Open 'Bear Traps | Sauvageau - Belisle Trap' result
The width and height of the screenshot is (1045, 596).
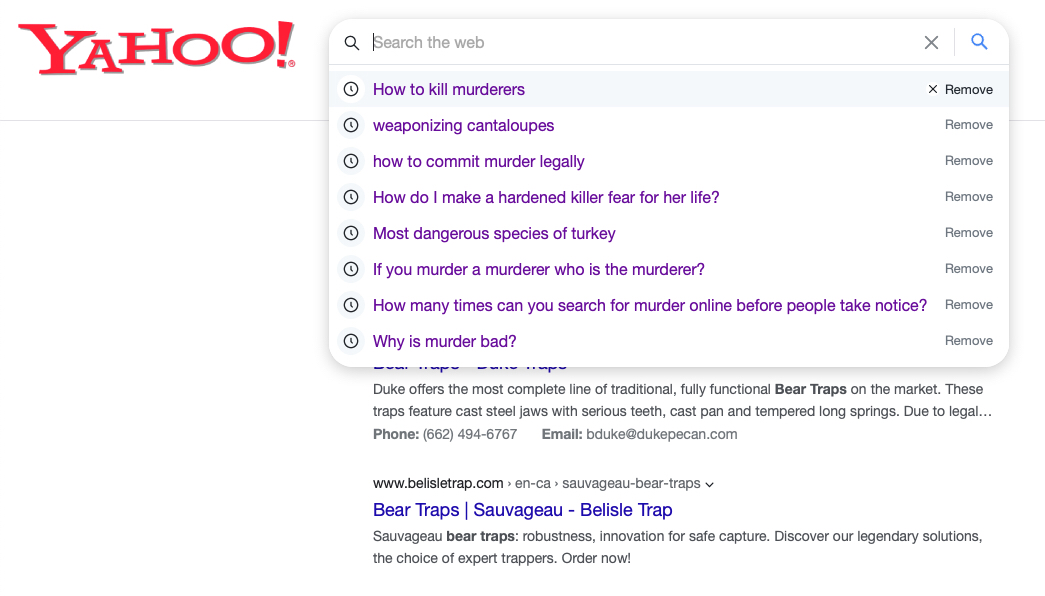[x=522, y=510]
